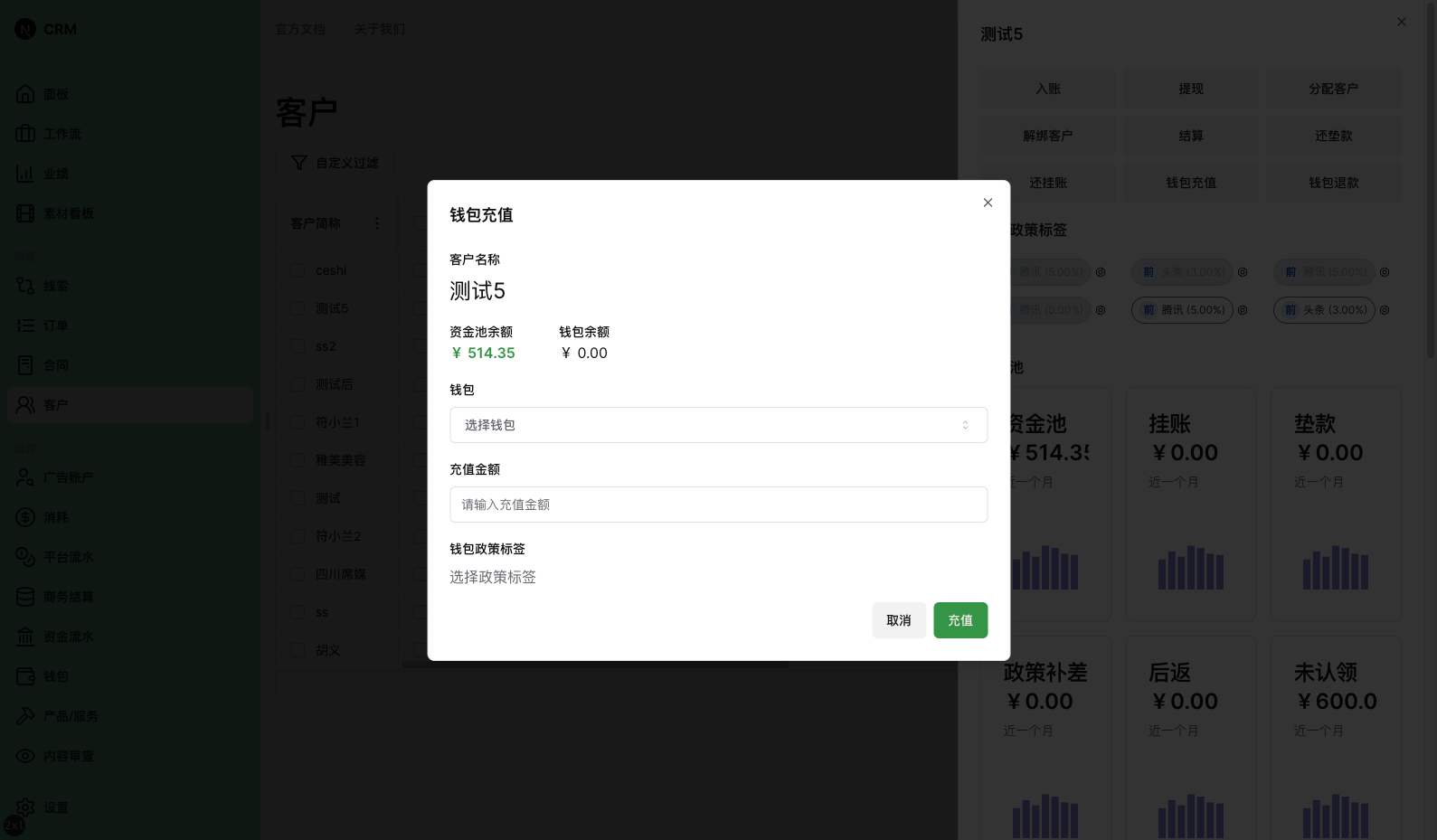Click 分配客户 in the side panel
This screenshot has width=1437, height=840.
tap(1334, 89)
